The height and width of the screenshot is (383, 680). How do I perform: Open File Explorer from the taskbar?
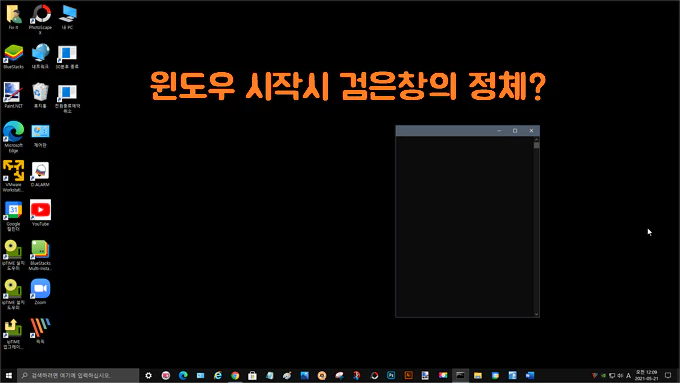click(x=478, y=375)
